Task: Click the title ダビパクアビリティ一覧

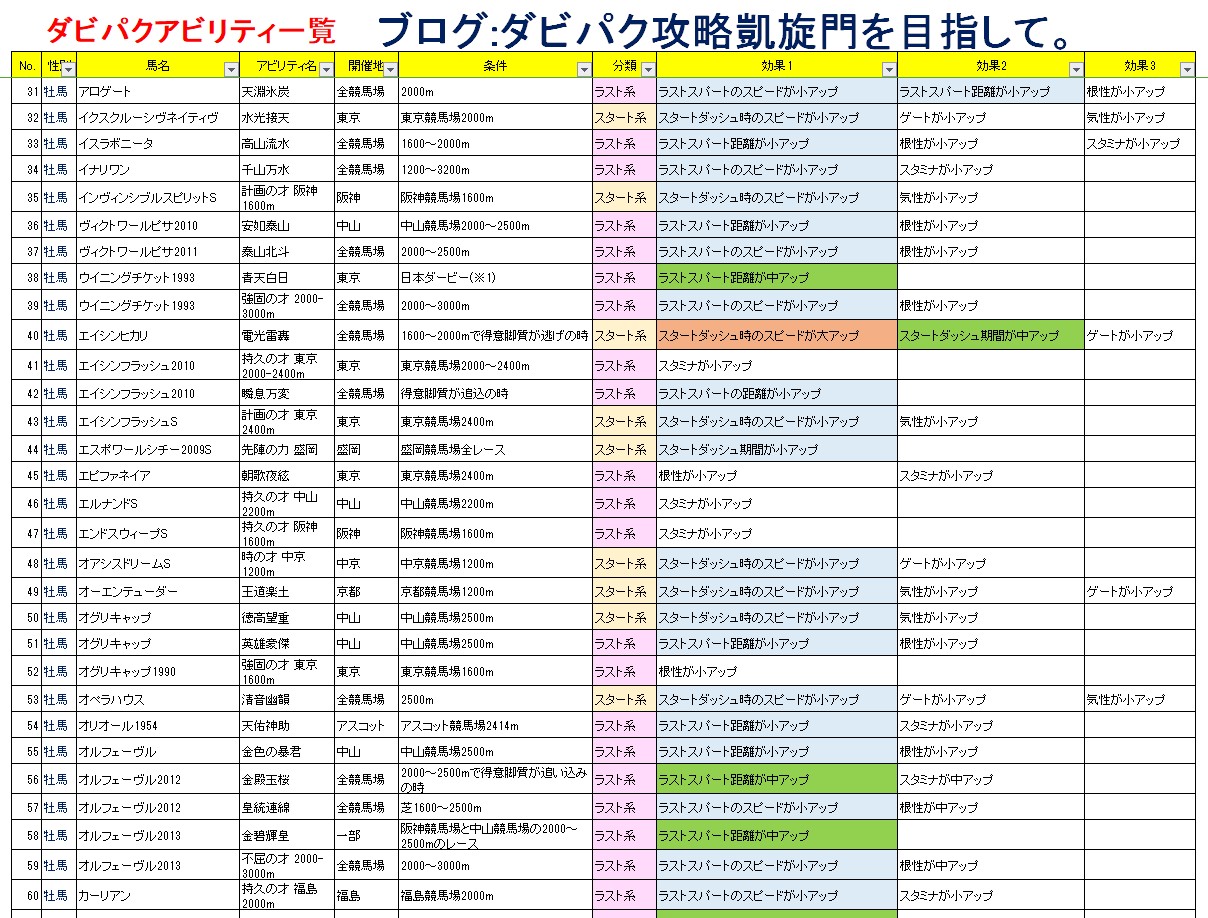Action: pos(190,30)
